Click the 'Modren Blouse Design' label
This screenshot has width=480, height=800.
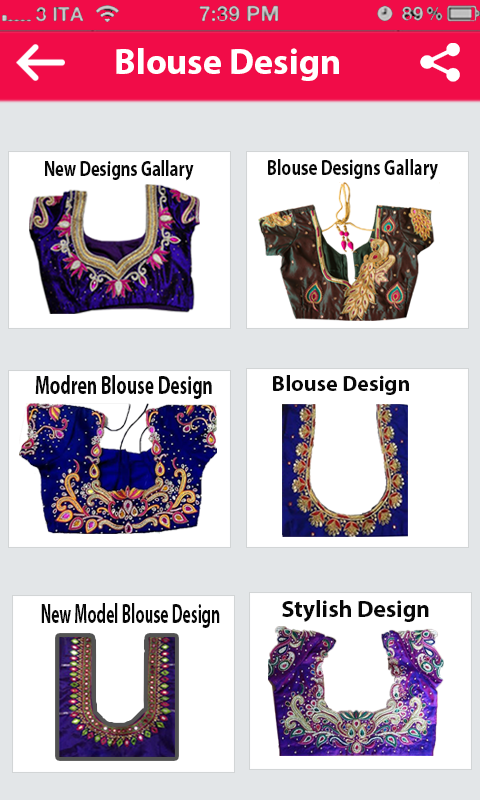(x=123, y=386)
